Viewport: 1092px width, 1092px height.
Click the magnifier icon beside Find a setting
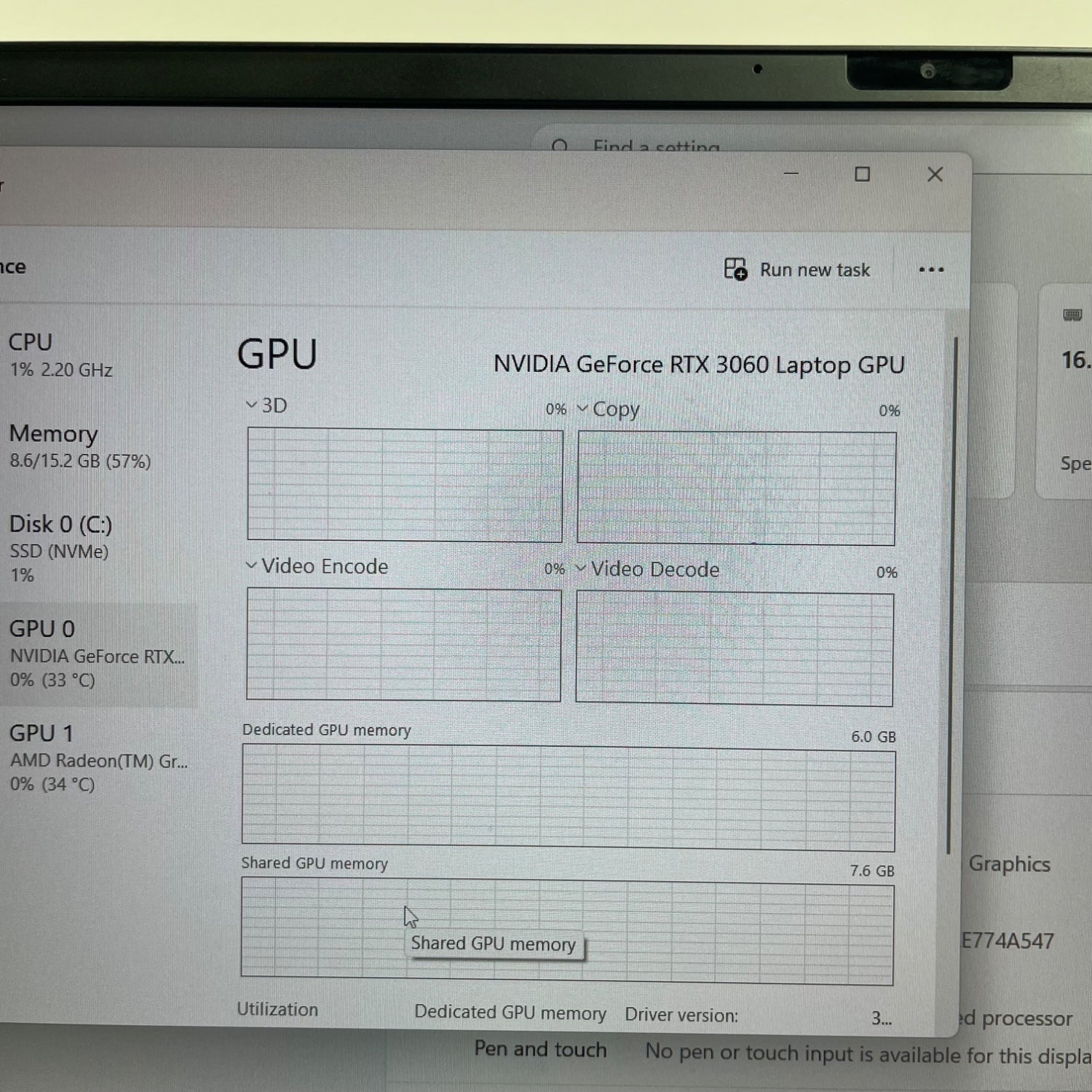tap(560, 146)
